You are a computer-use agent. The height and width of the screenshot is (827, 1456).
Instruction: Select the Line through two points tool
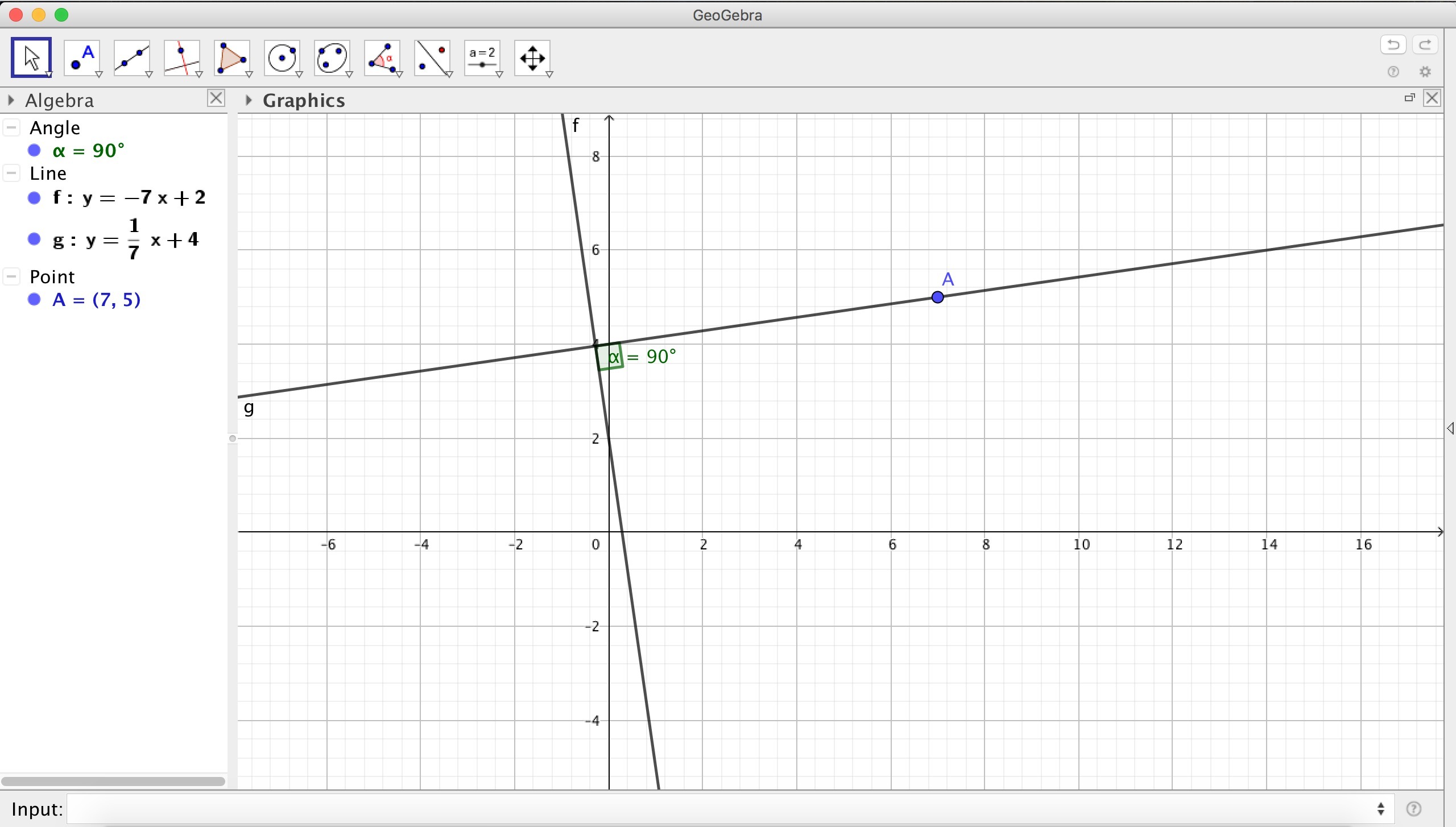pyautogui.click(x=133, y=57)
